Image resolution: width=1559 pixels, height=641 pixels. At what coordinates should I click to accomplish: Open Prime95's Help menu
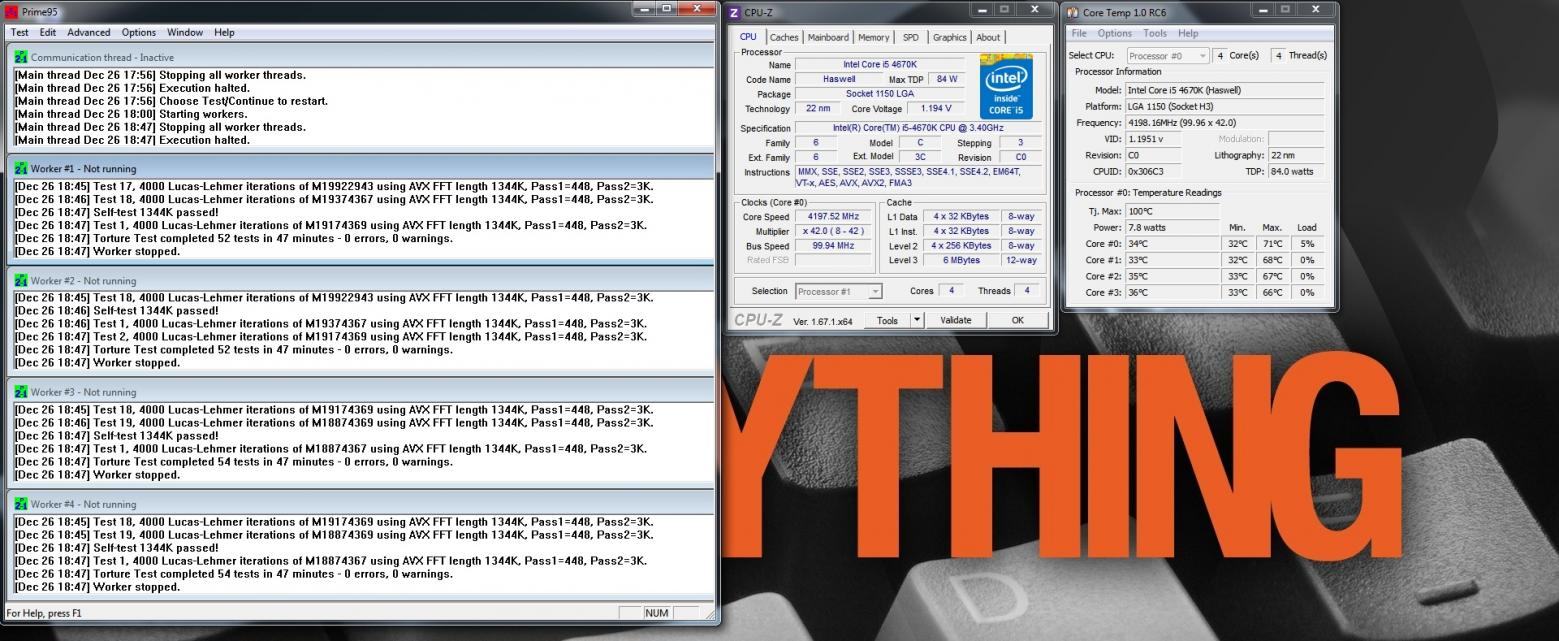click(225, 32)
